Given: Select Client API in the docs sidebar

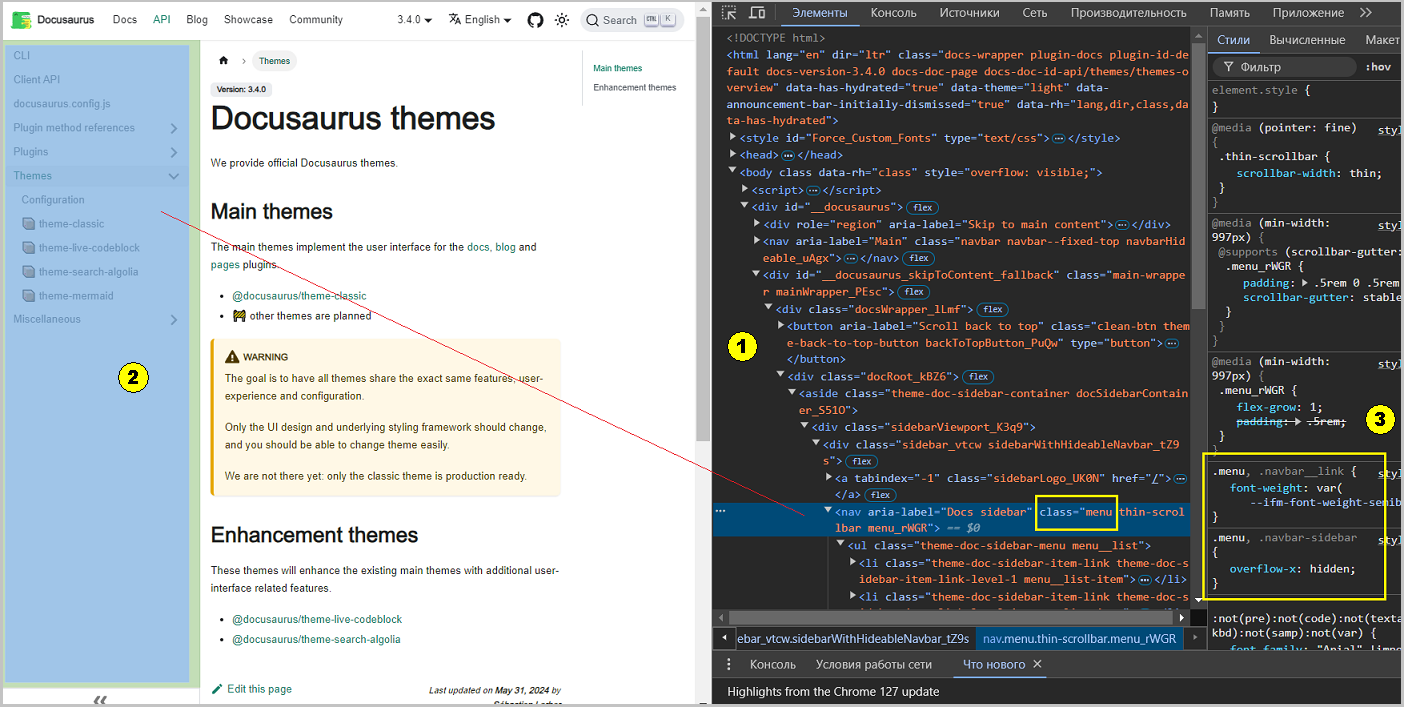Looking at the screenshot, I should point(37,79).
